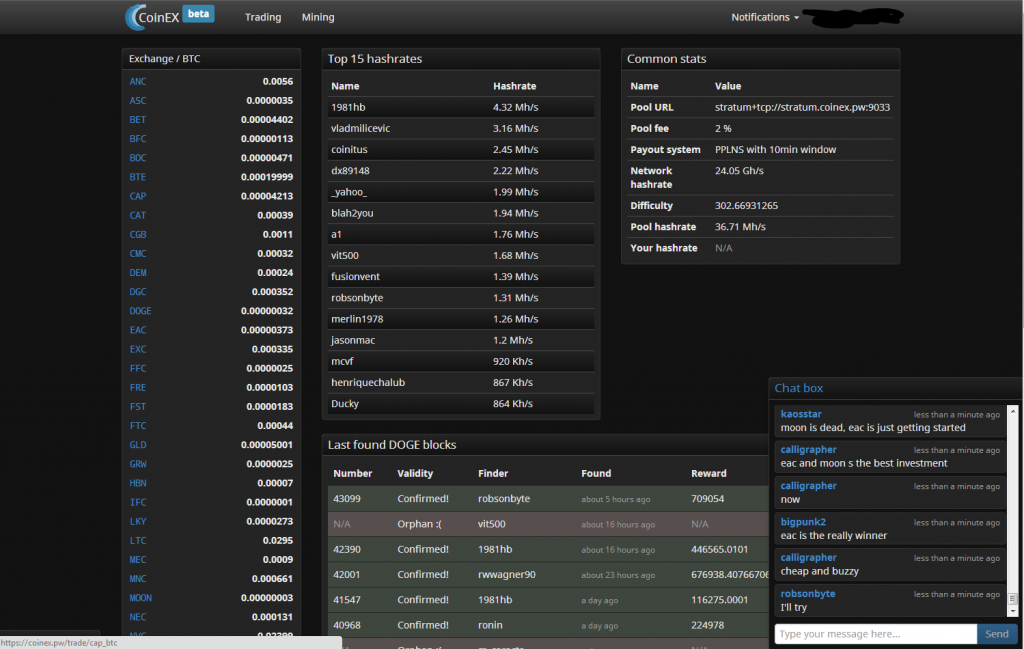Open the GRW exchange link

point(138,464)
